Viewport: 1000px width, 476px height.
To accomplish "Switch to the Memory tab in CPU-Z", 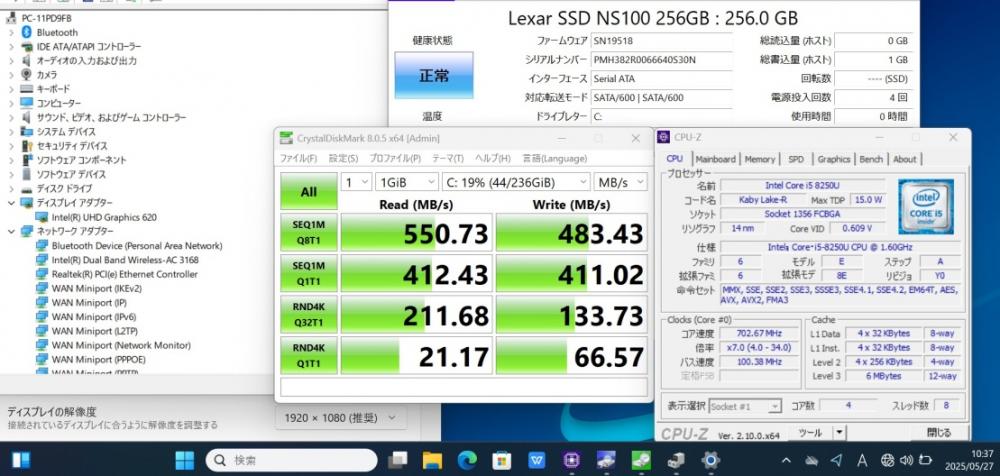I will pos(760,160).
